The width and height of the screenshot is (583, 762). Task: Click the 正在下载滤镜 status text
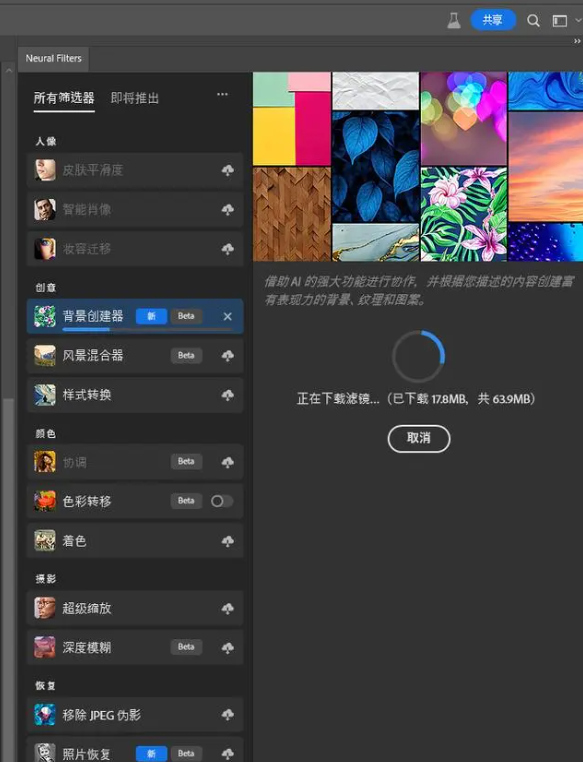pyautogui.click(x=416, y=399)
